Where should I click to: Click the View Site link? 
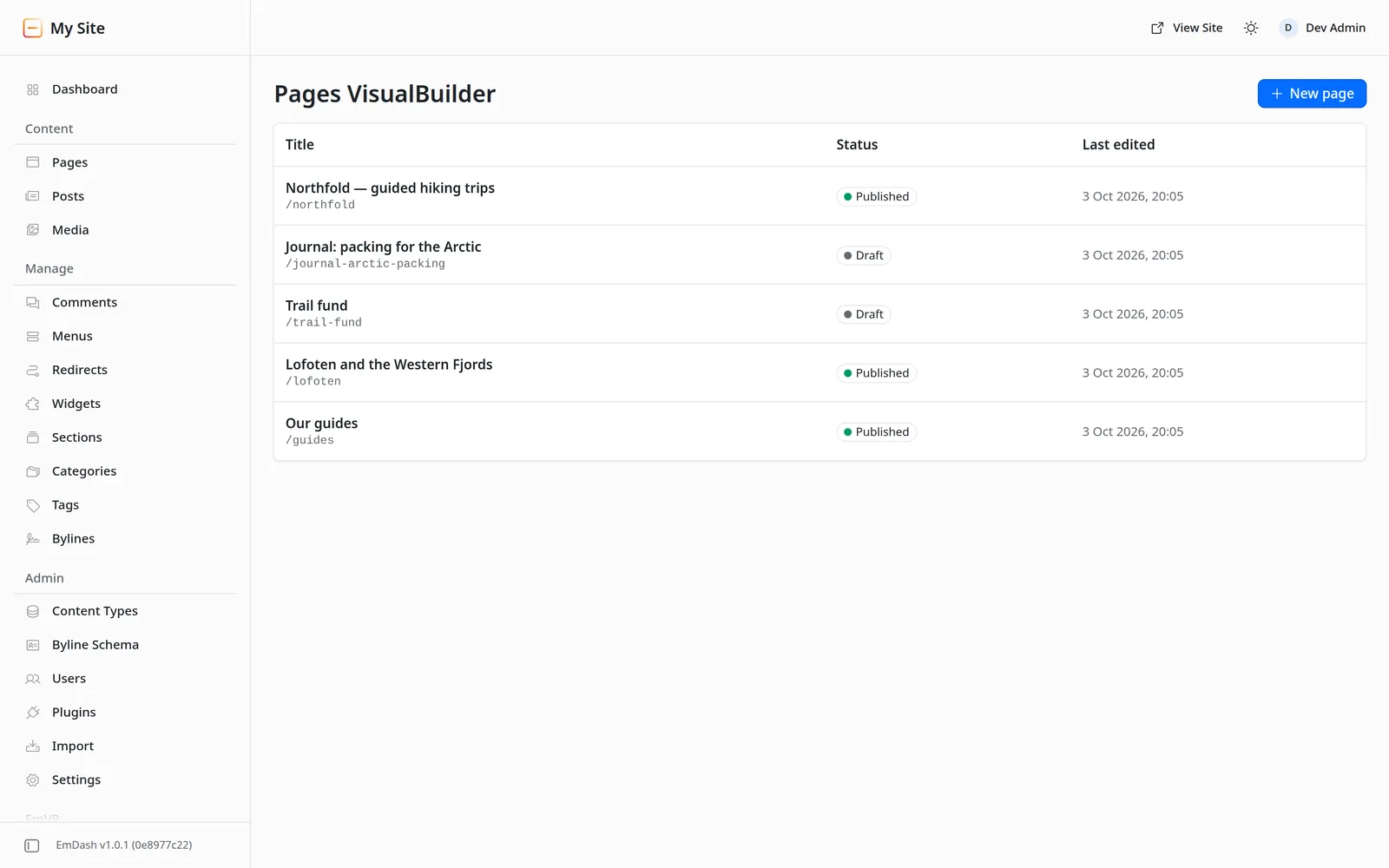point(1187,28)
